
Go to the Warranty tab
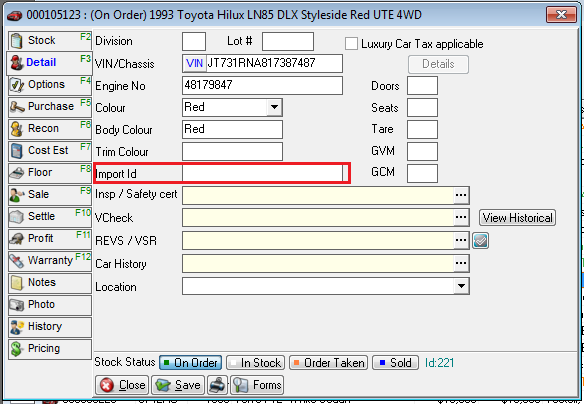point(50,260)
